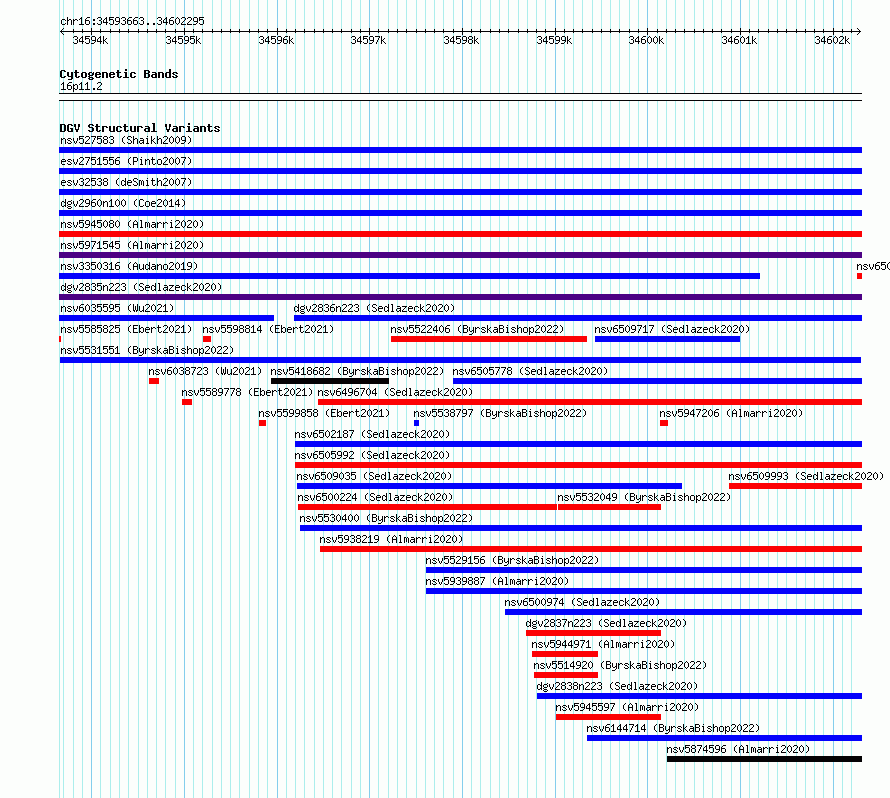890x798 pixels.
Task: Click nsv6144714 (ByrskaBishop2022) label
Action: pos(673,728)
